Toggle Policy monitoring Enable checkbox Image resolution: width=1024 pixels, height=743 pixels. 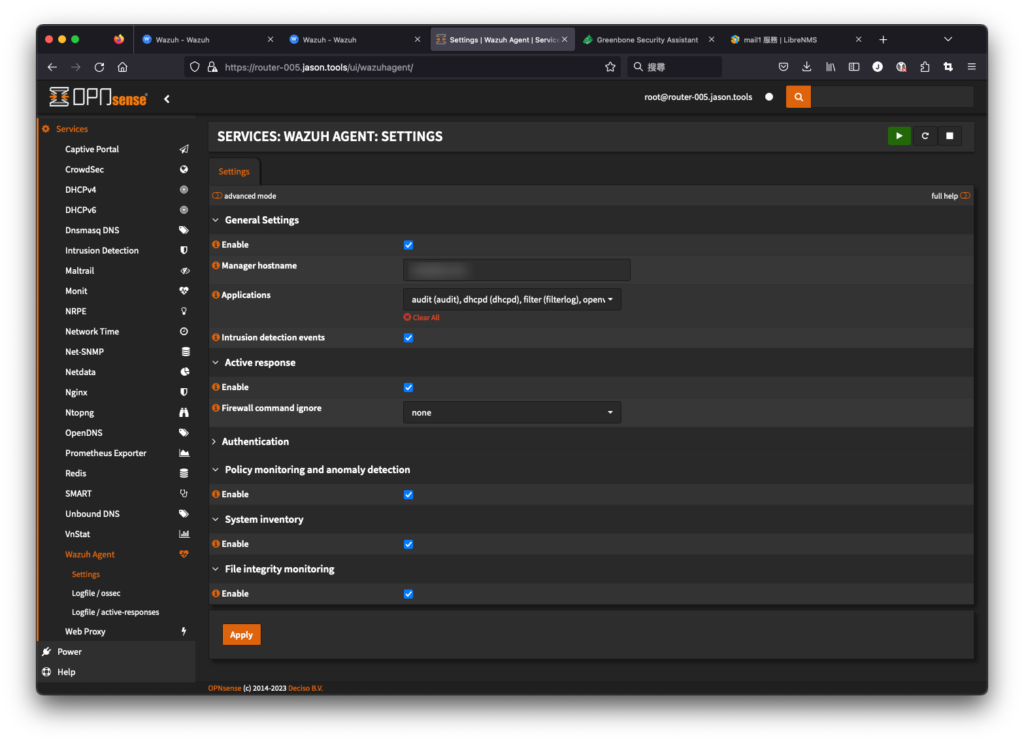[x=408, y=494]
